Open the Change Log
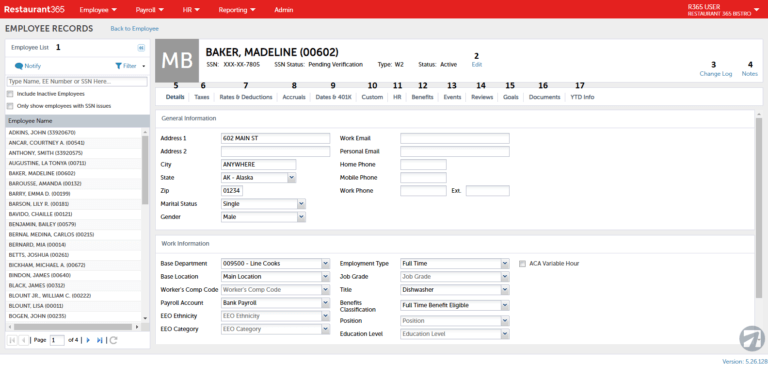 (716, 73)
